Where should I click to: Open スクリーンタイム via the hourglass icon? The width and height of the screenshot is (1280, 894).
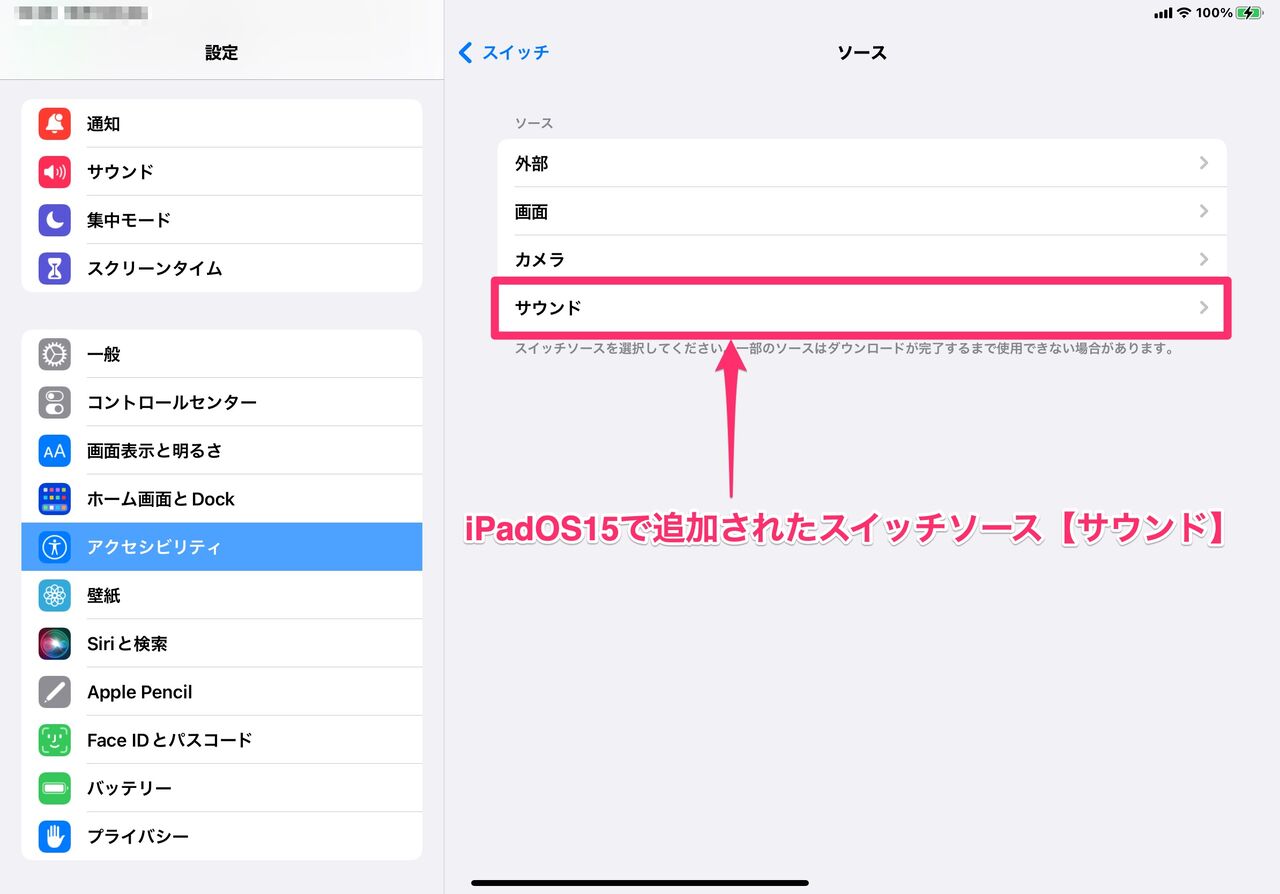coord(54,267)
